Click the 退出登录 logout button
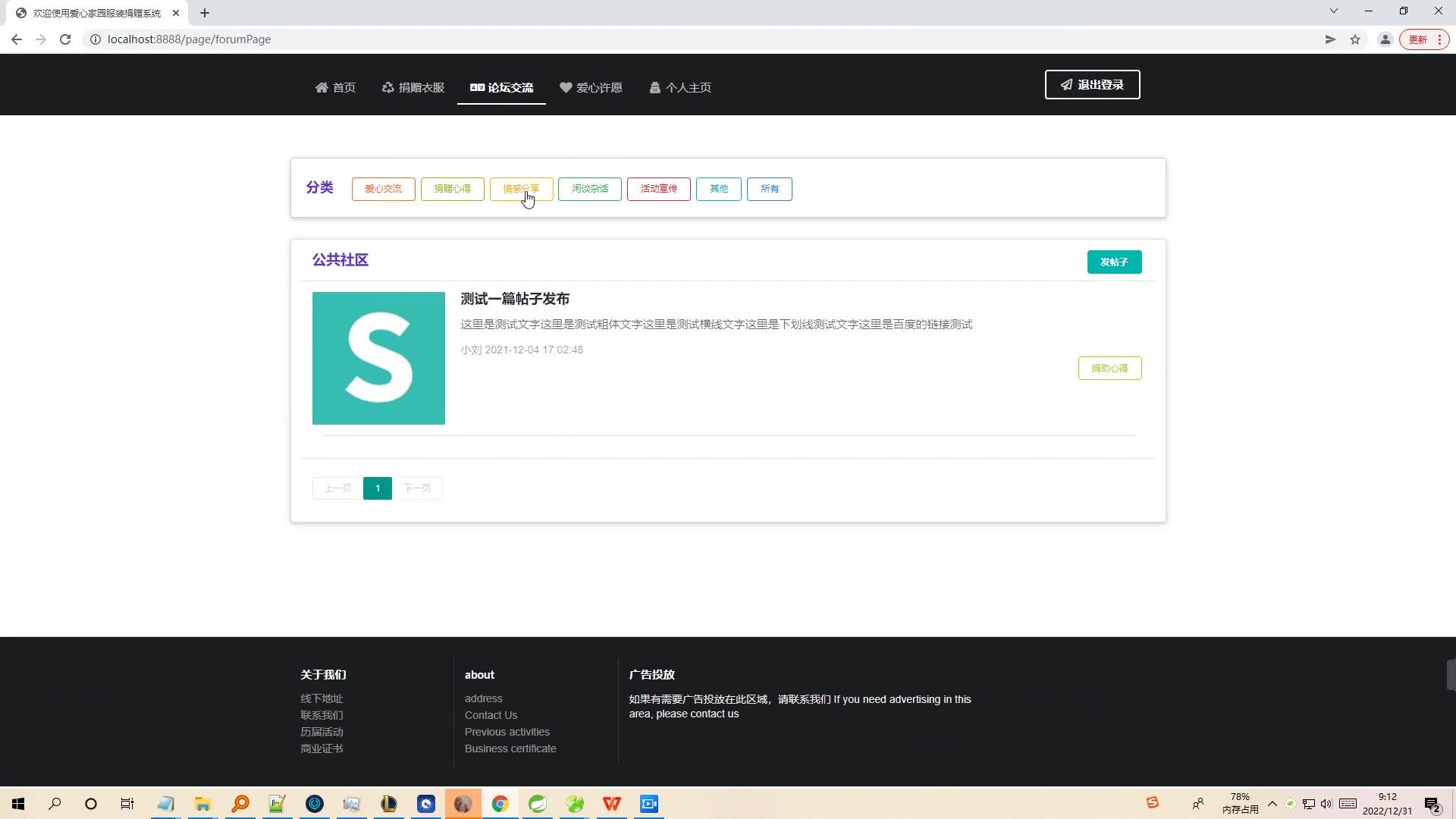This screenshot has width=1456, height=819. click(x=1092, y=85)
